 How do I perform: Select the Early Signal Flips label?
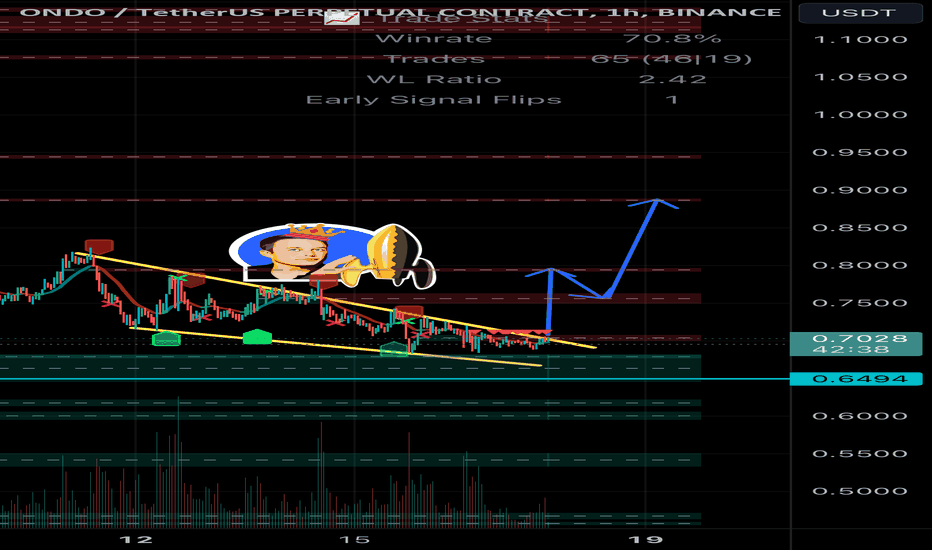434,99
